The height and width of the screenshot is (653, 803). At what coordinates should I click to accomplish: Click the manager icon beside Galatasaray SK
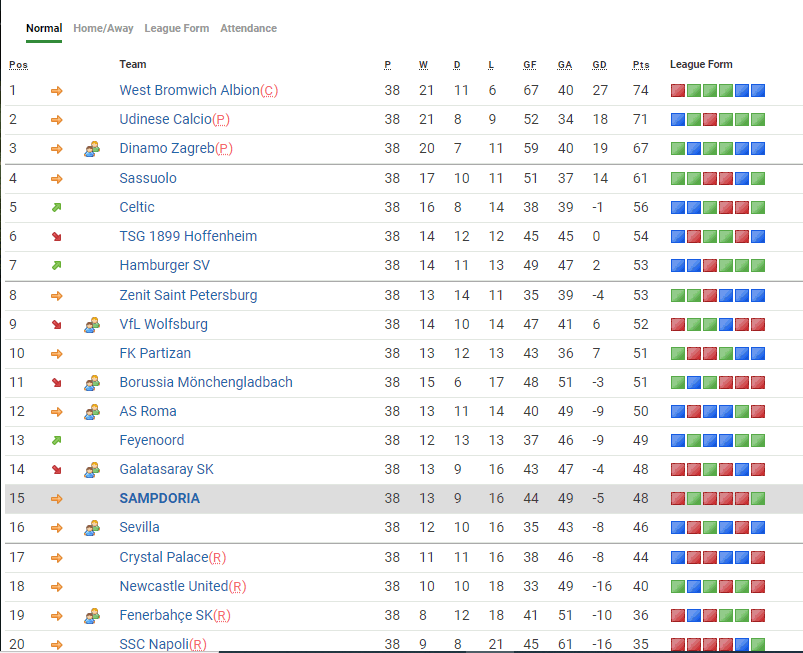click(92, 469)
